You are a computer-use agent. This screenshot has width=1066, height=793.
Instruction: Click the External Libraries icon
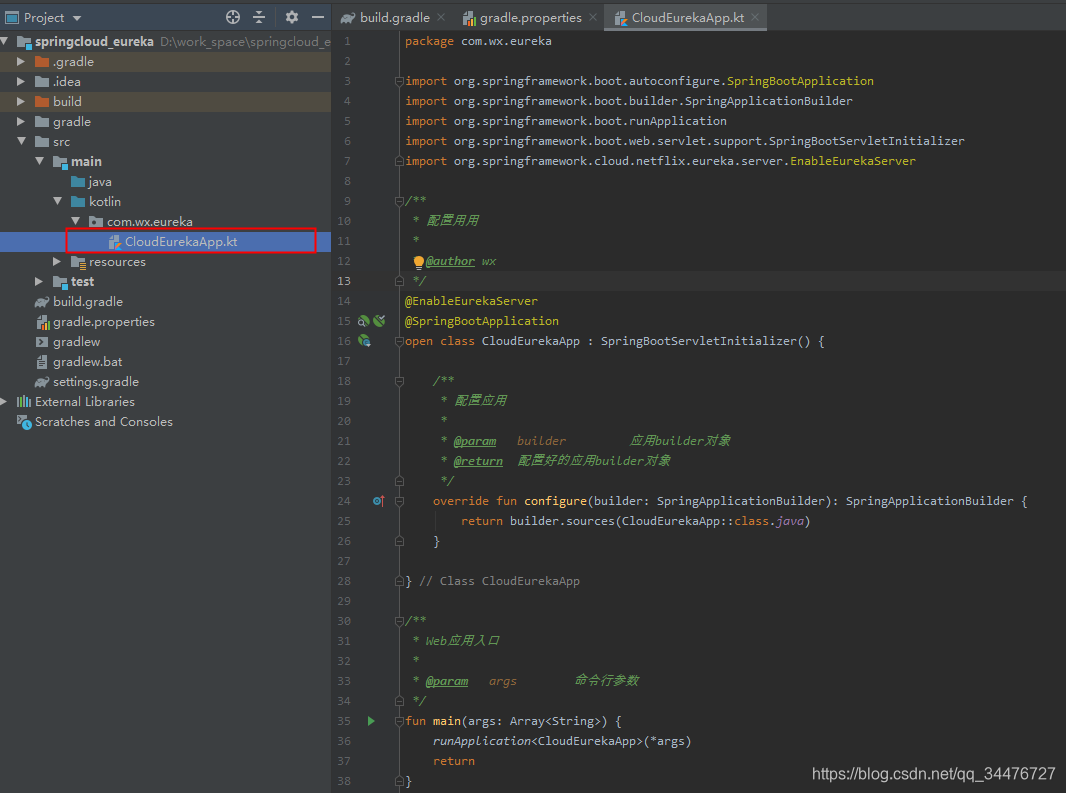tap(24, 401)
